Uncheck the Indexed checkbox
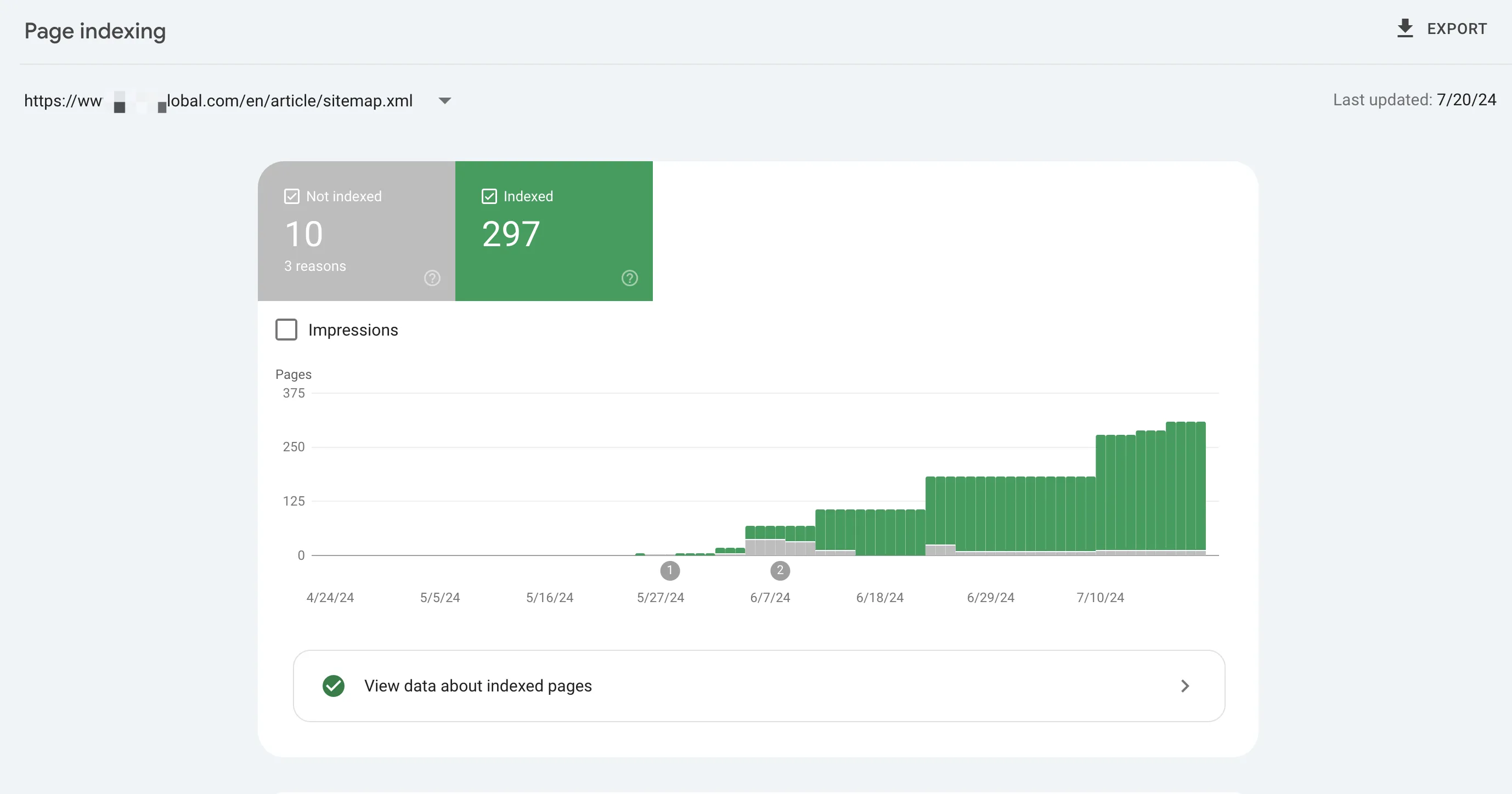The height and width of the screenshot is (794, 1512). [489, 196]
